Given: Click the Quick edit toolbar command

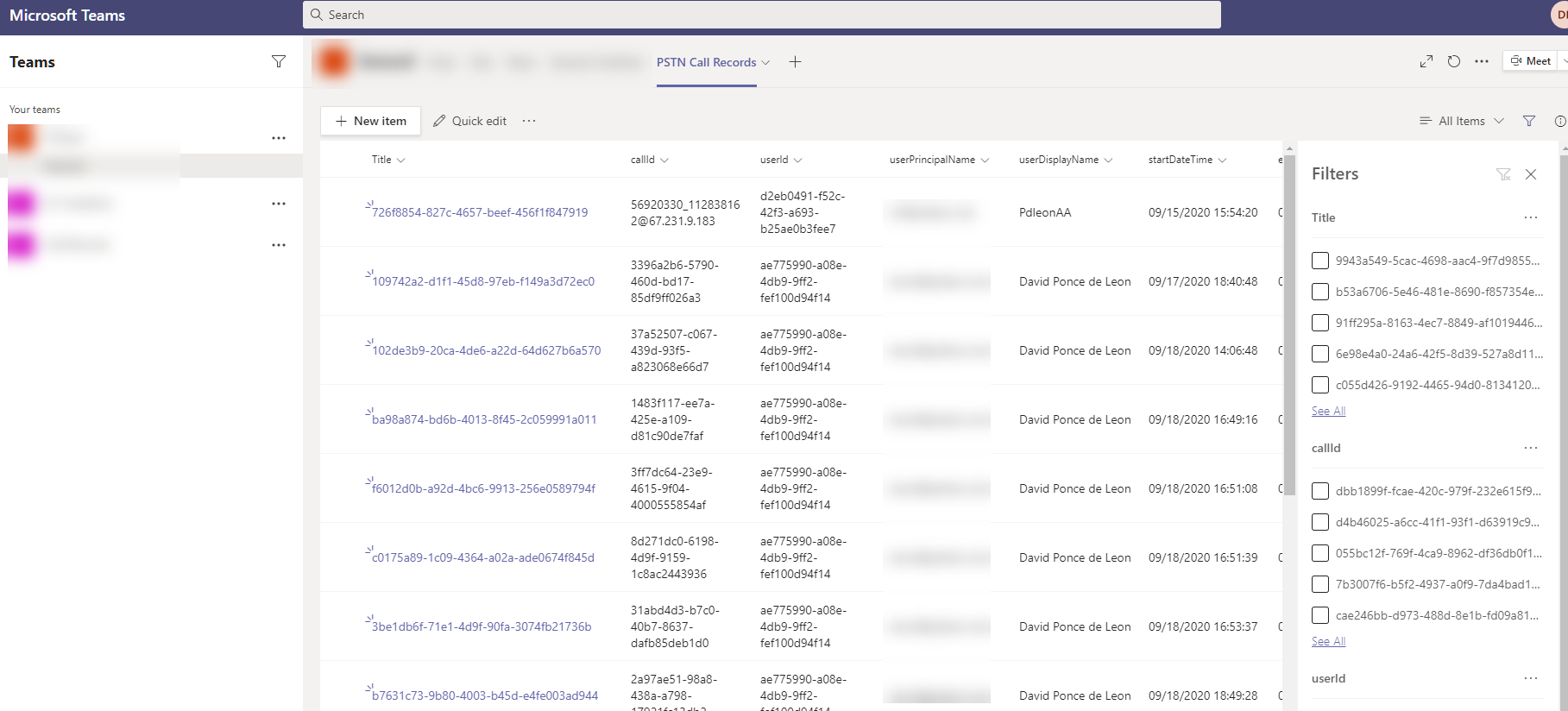Looking at the screenshot, I should pos(469,121).
